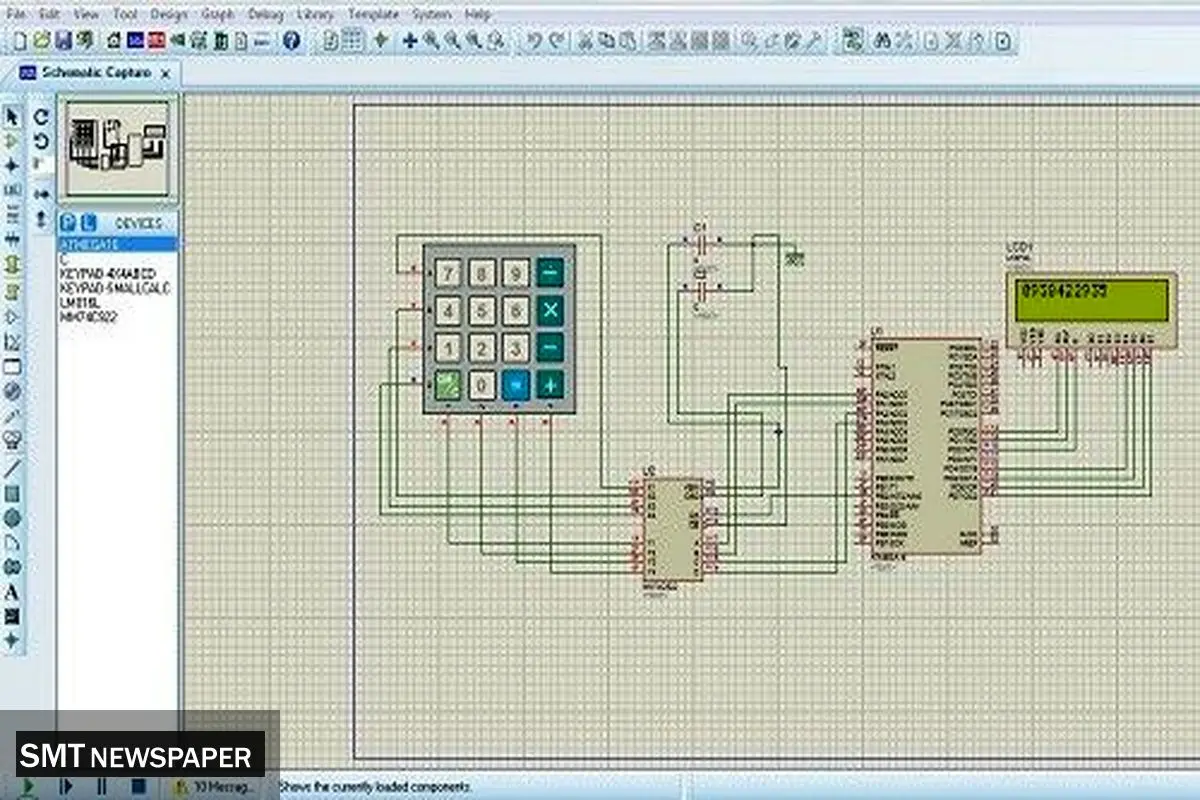Select the 2D graphics circle tool
The width and height of the screenshot is (1200, 800).
tap(12, 518)
